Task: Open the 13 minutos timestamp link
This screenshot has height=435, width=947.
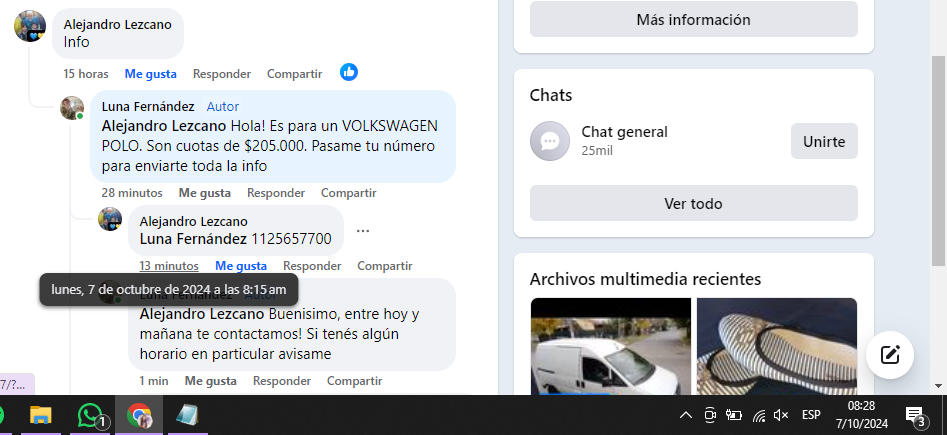Action: point(169,266)
